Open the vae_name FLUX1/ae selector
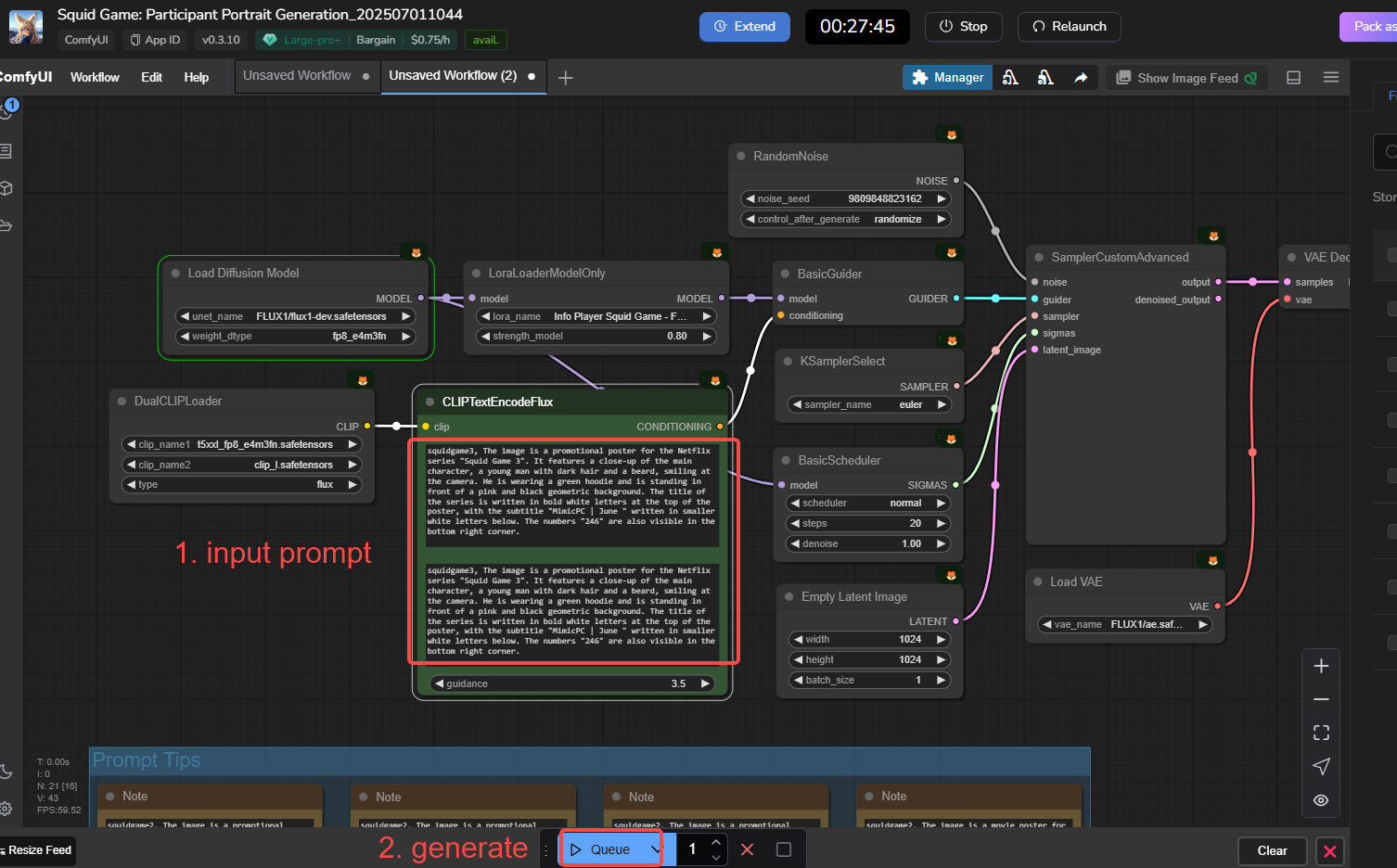1397x868 pixels. pos(1125,624)
